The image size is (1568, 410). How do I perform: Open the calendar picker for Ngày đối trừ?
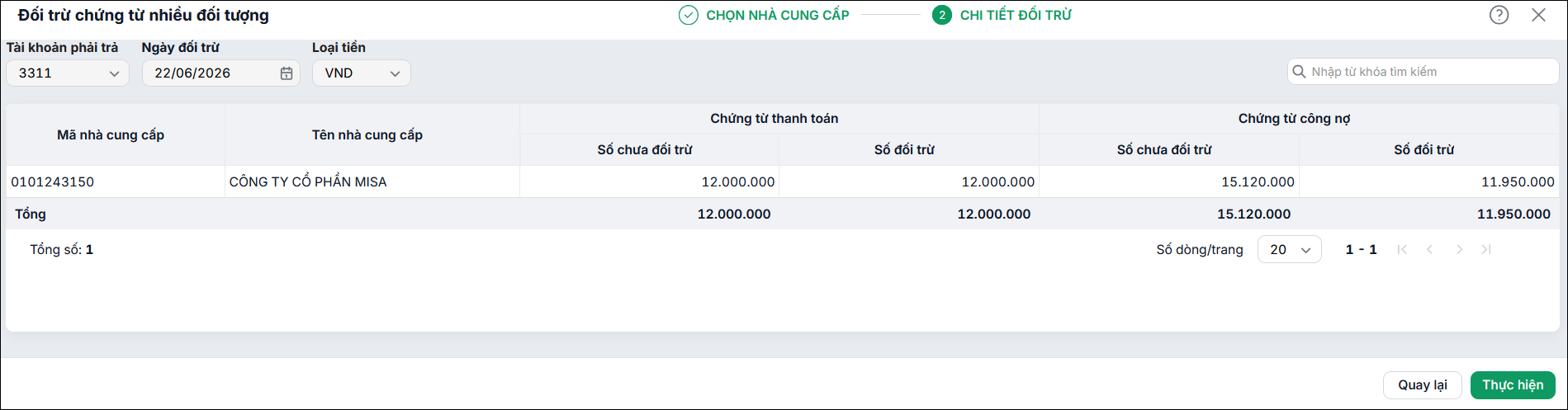[x=287, y=73]
